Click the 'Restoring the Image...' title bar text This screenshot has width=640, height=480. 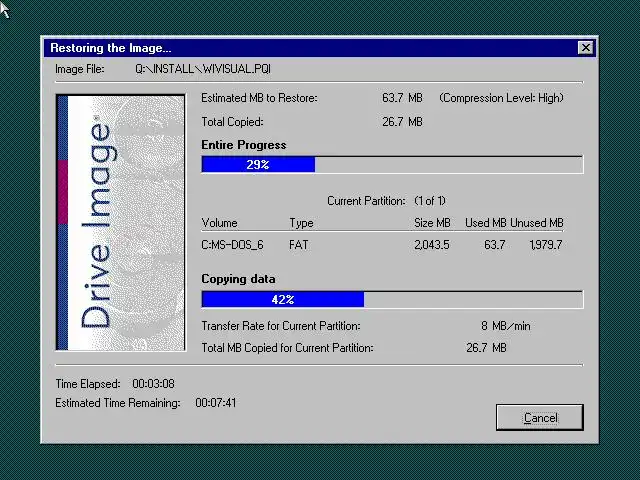[x=111, y=48]
